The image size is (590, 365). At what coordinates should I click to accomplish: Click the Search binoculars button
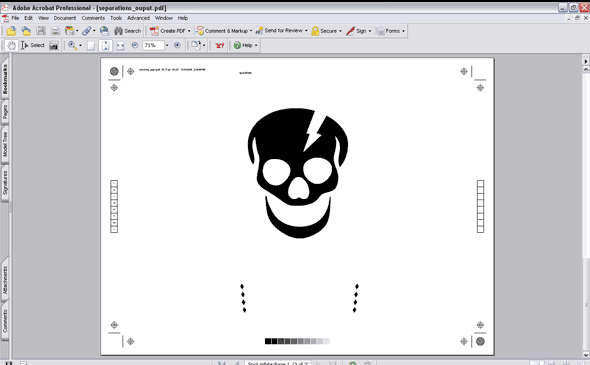128,31
